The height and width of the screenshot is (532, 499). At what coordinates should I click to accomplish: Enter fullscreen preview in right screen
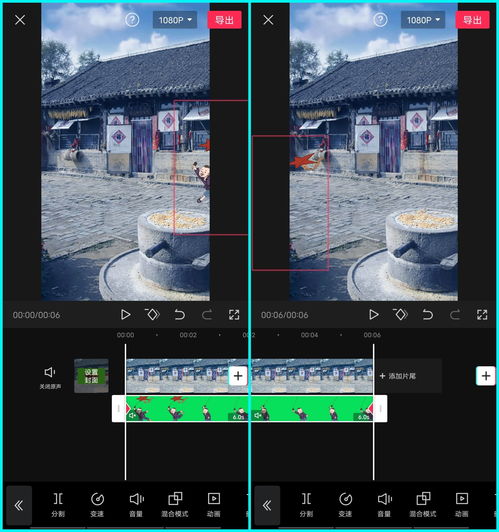(482, 315)
